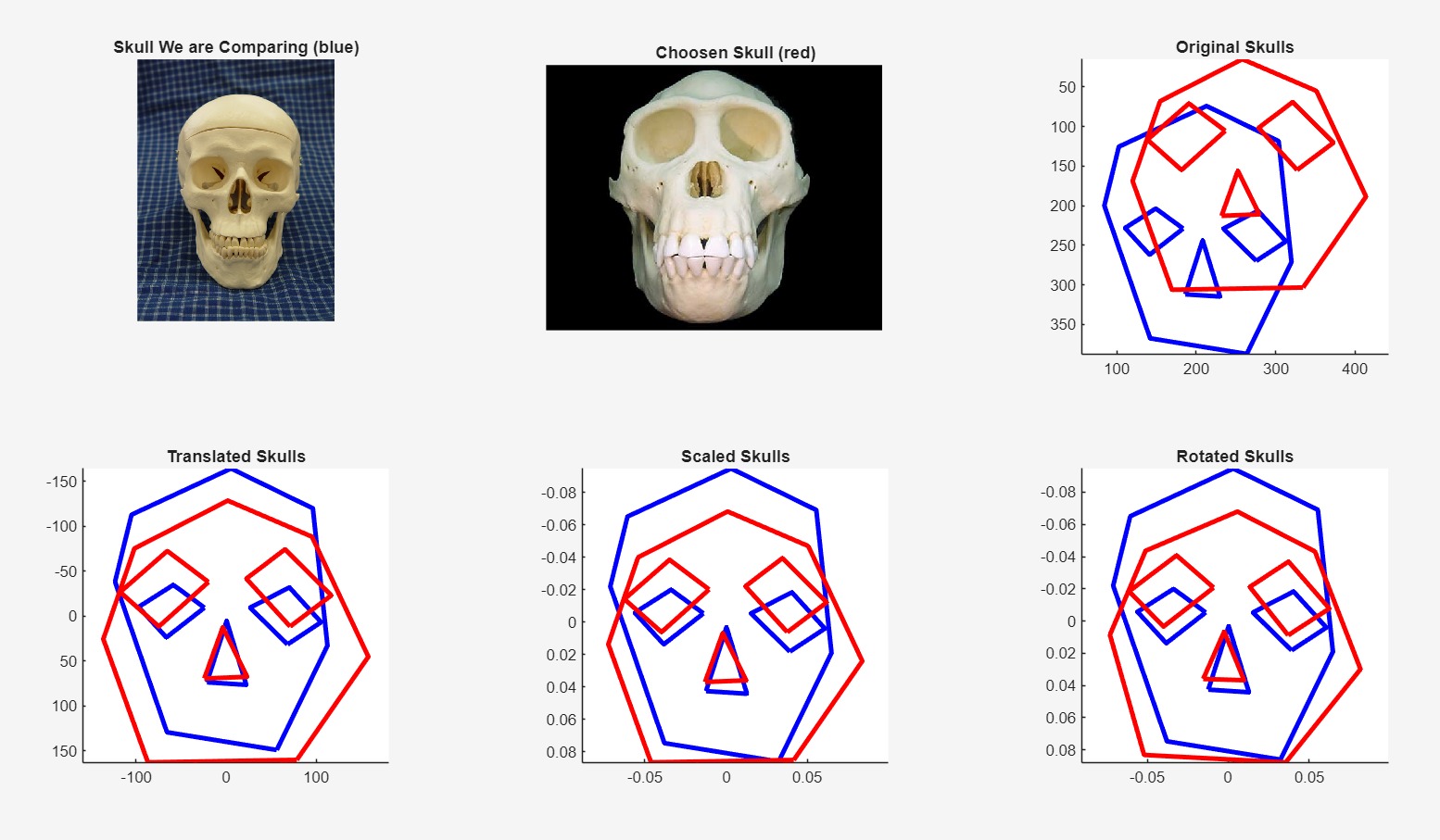
Task: Click the 'Translated Skulls' plot title
Action: click(x=236, y=457)
